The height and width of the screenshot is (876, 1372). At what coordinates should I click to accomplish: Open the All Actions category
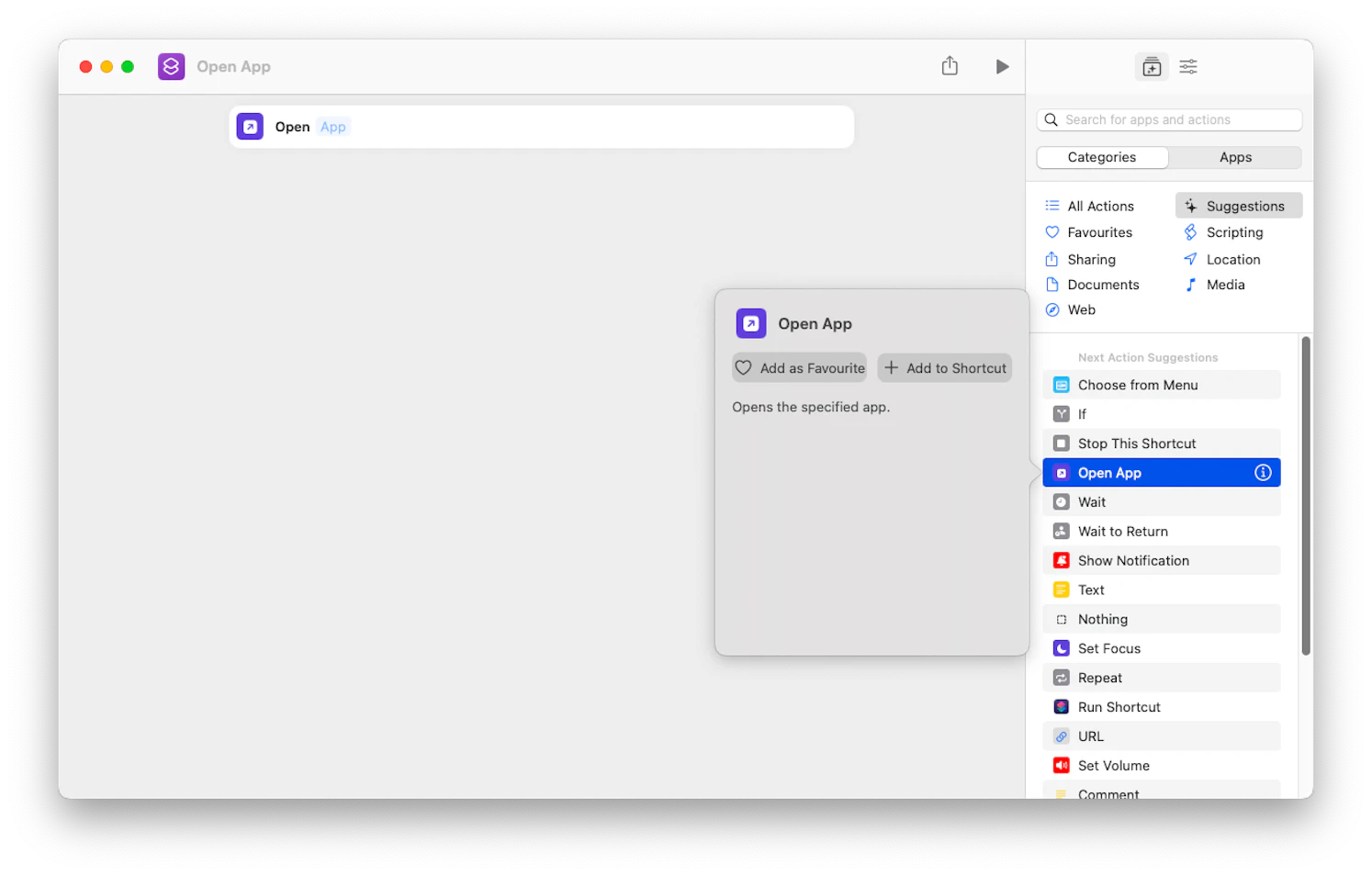(x=1100, y=206)
